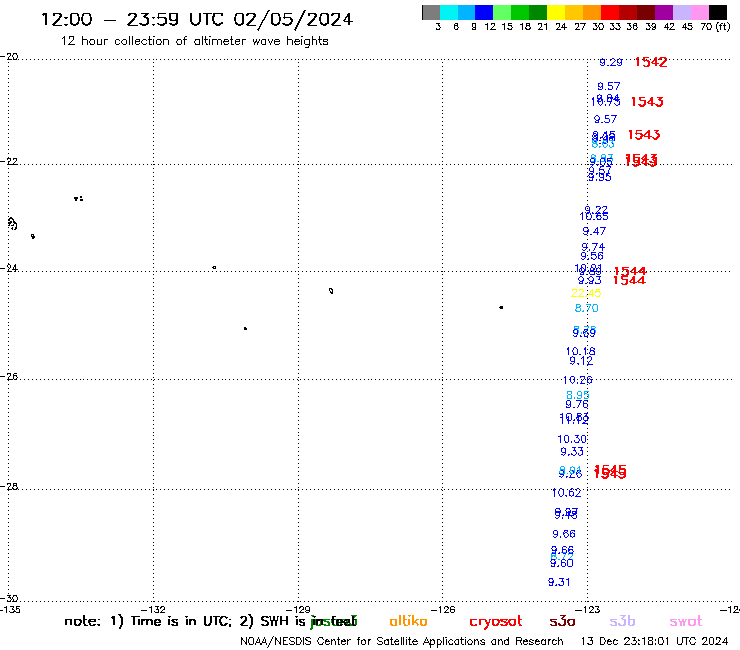
Task: Click the gray swatch in the color legend
Action: click(x=431, y=12)
